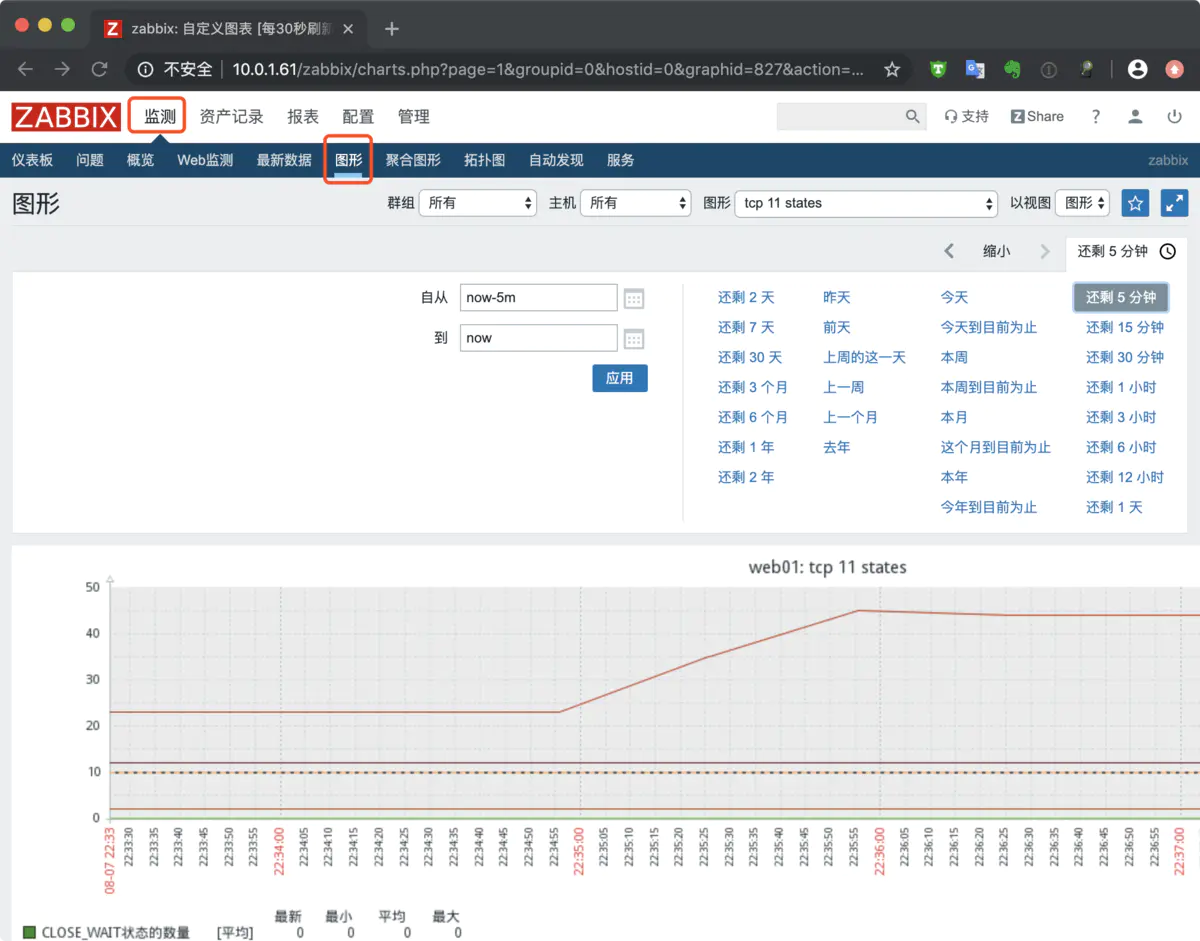Open the Chrome profile avatar

pyautogui.click(x=1137, y=69)
